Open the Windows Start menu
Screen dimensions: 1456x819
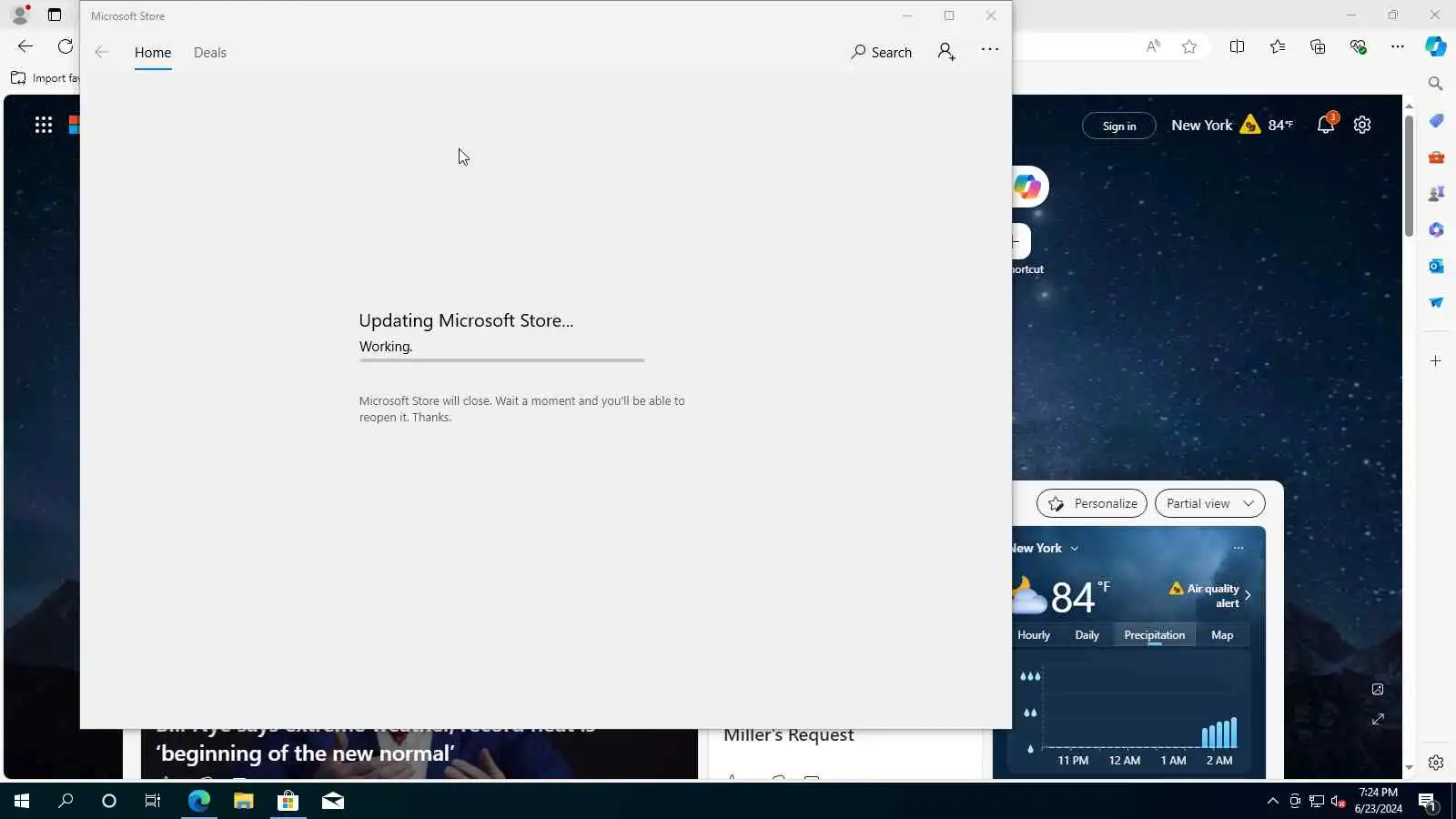[x=22, y=801]
